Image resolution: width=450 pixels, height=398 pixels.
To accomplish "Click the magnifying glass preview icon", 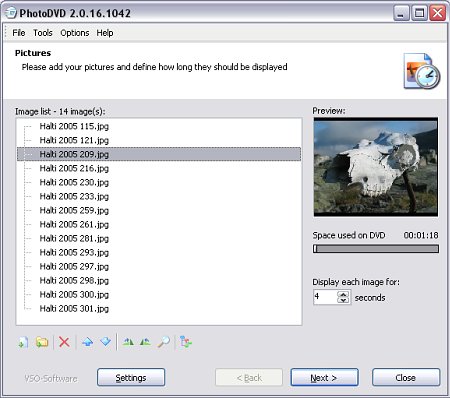I will 163,342.
